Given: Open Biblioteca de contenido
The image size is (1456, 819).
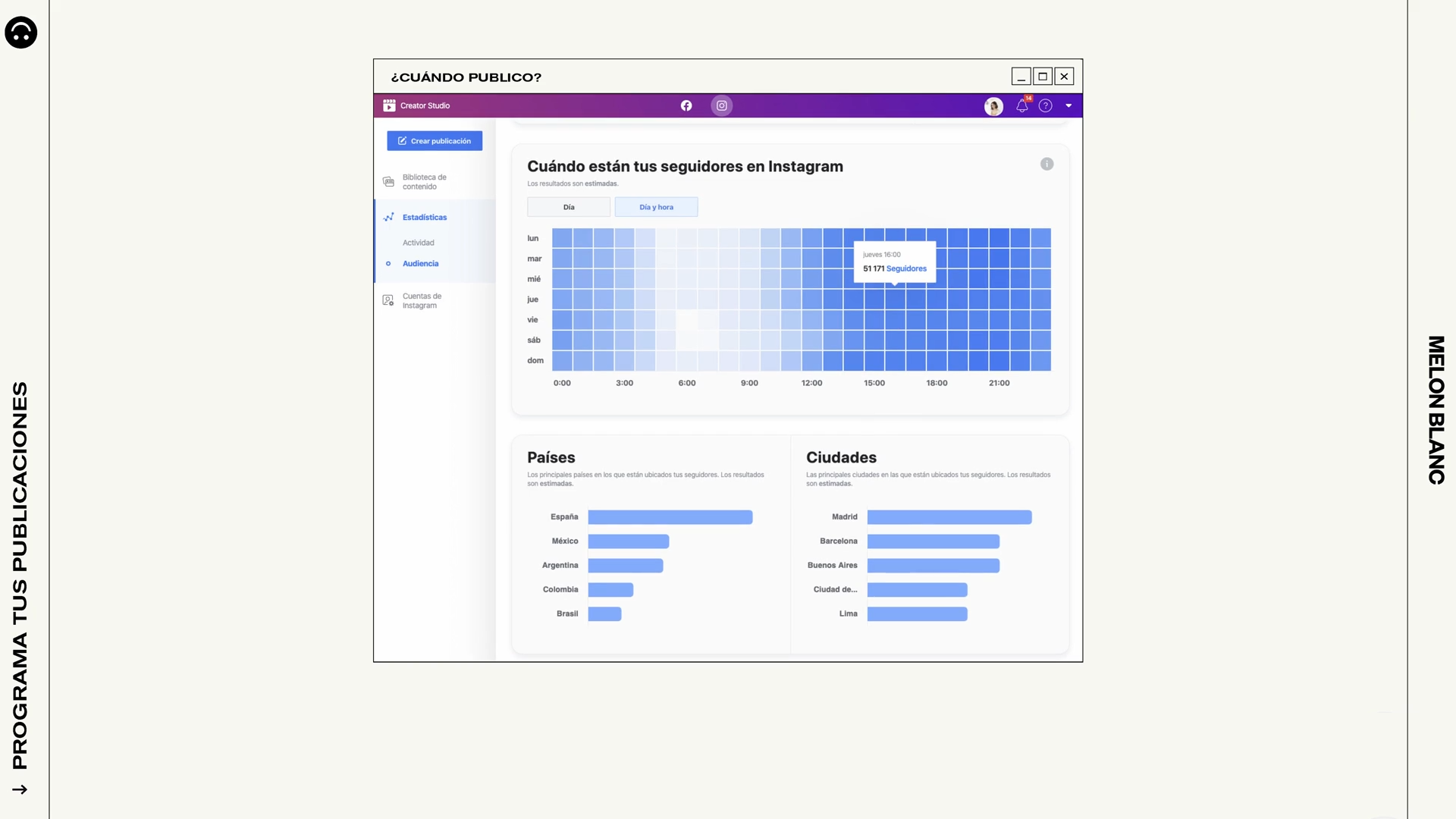Looking at the screenshot, I should click(424, 182).
